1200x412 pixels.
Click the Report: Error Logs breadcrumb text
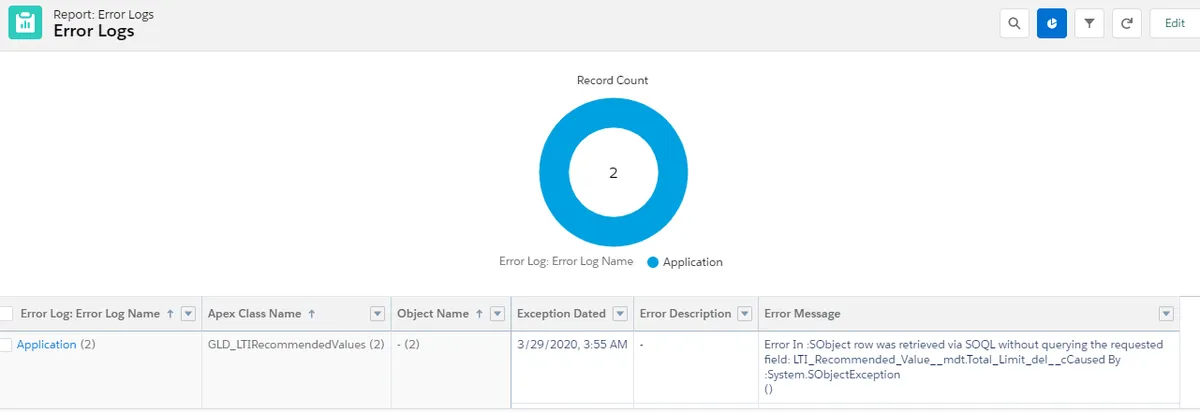(104, 15)
